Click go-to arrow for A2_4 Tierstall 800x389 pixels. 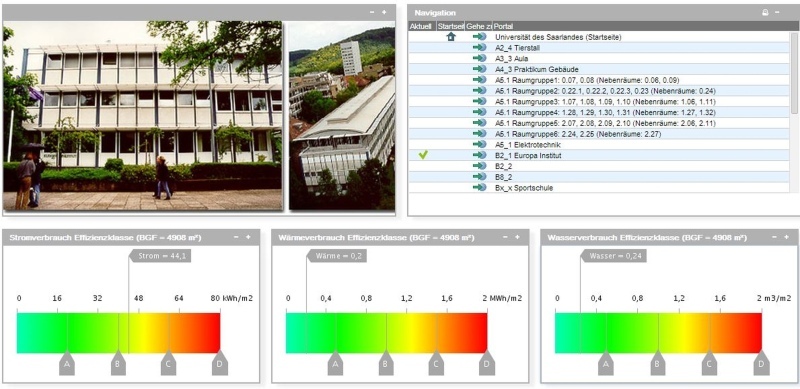tap(479, 47)
